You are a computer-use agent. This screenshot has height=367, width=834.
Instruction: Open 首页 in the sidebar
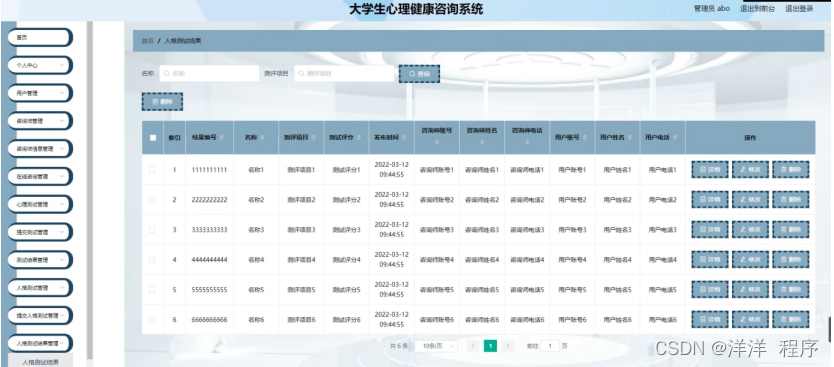[39, 38]
